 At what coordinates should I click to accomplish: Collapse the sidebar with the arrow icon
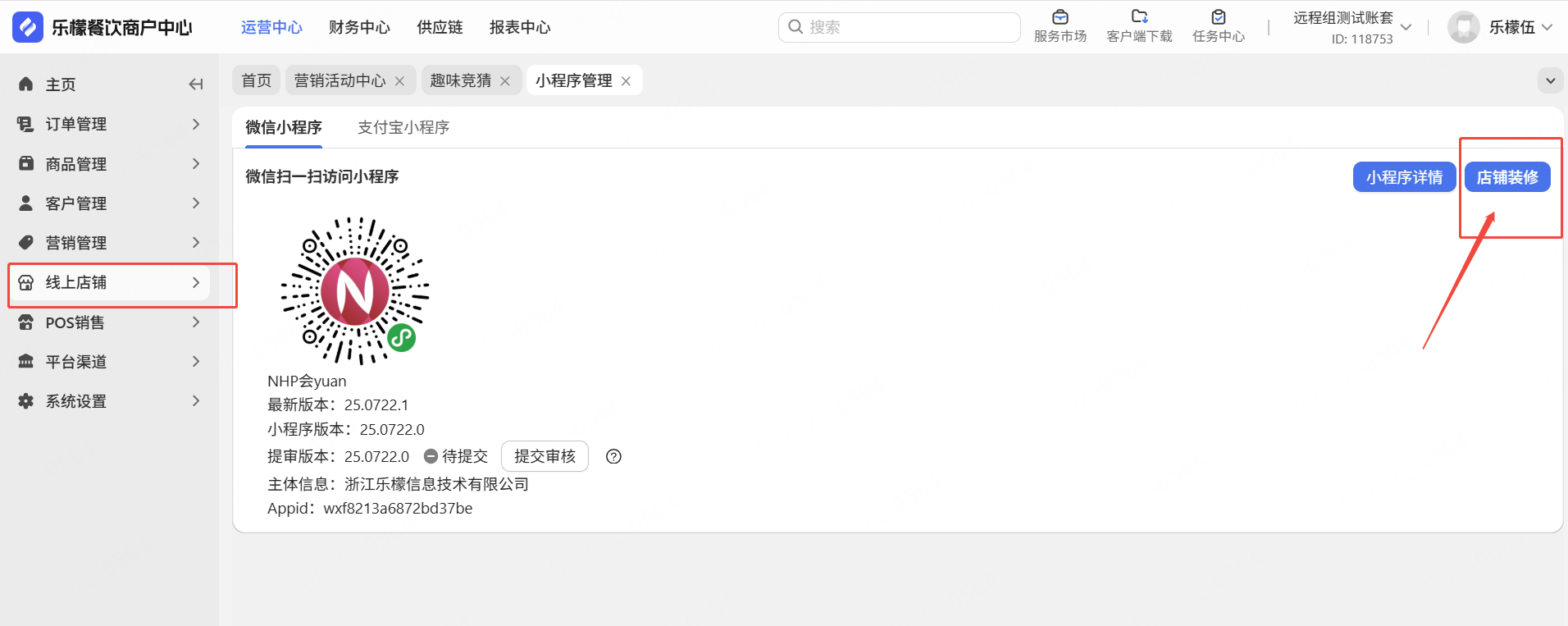196,84
